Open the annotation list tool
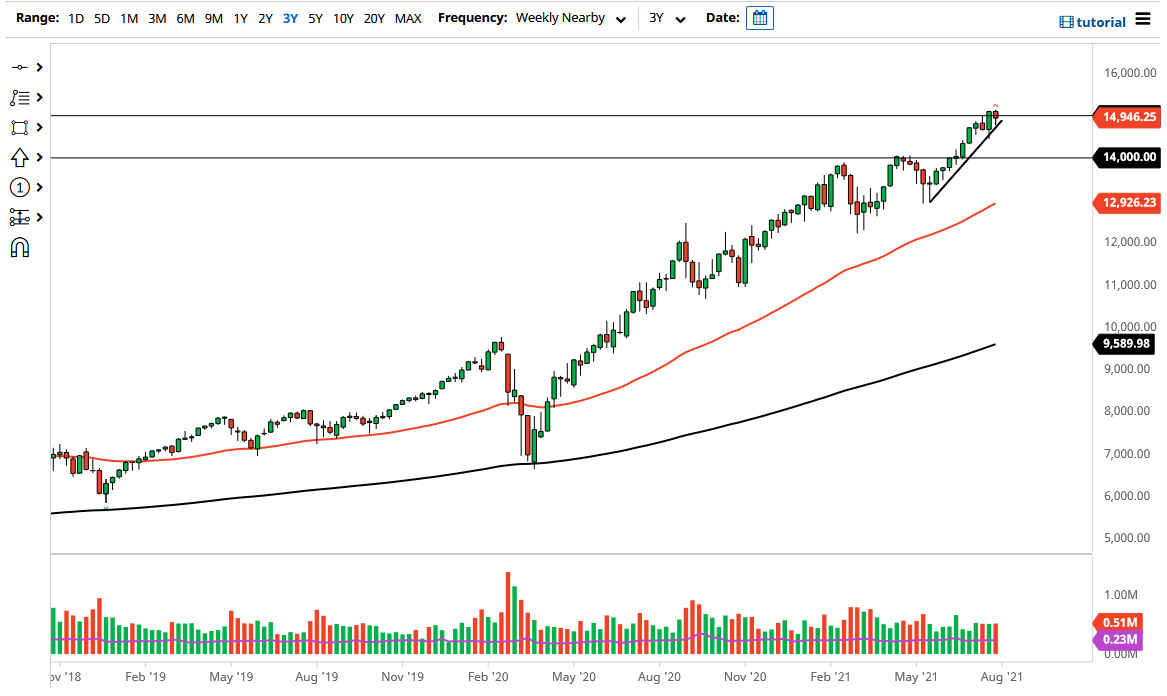 coord(20,97)
